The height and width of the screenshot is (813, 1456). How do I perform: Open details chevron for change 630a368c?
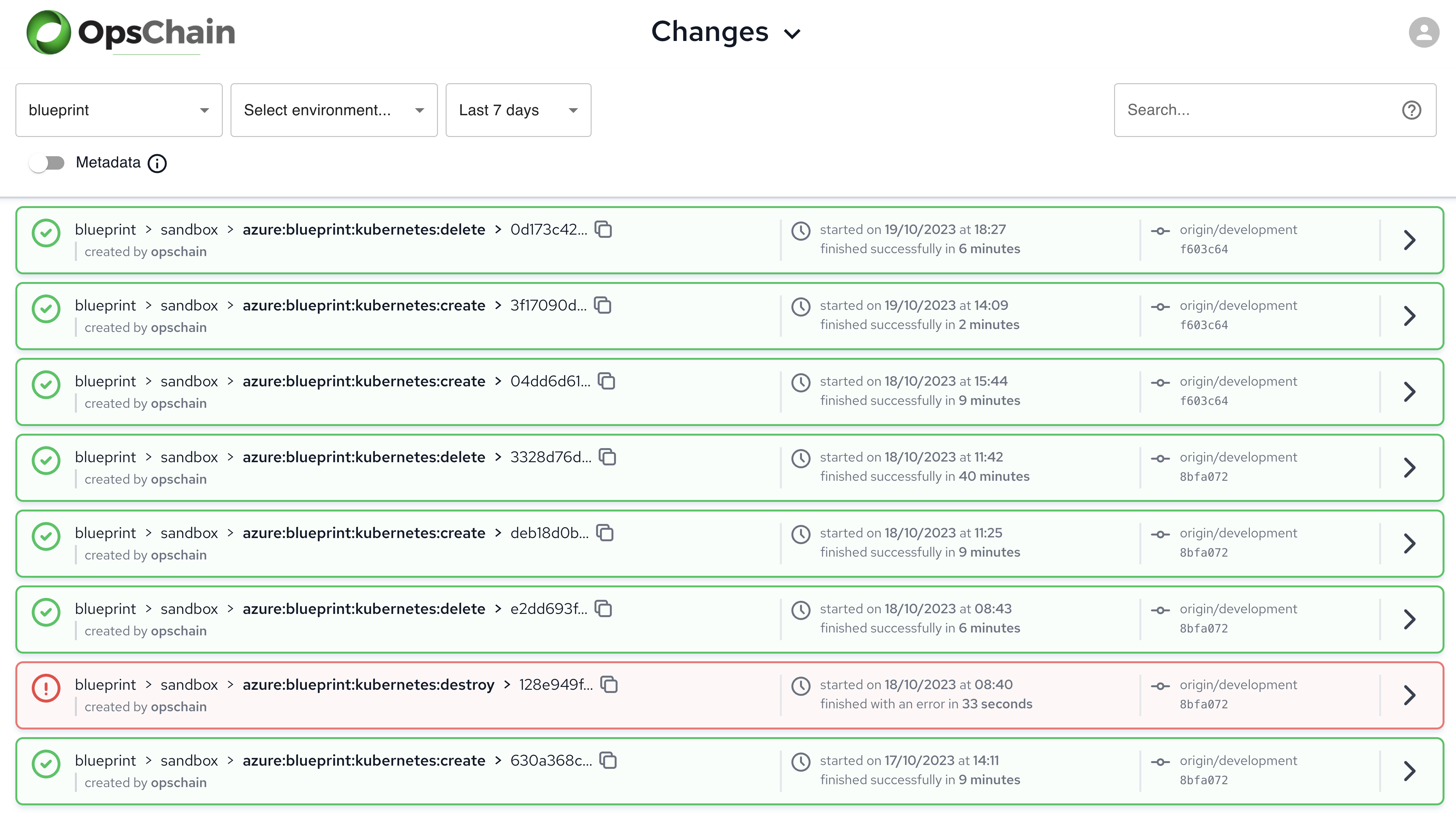[x=1410, y=771]
